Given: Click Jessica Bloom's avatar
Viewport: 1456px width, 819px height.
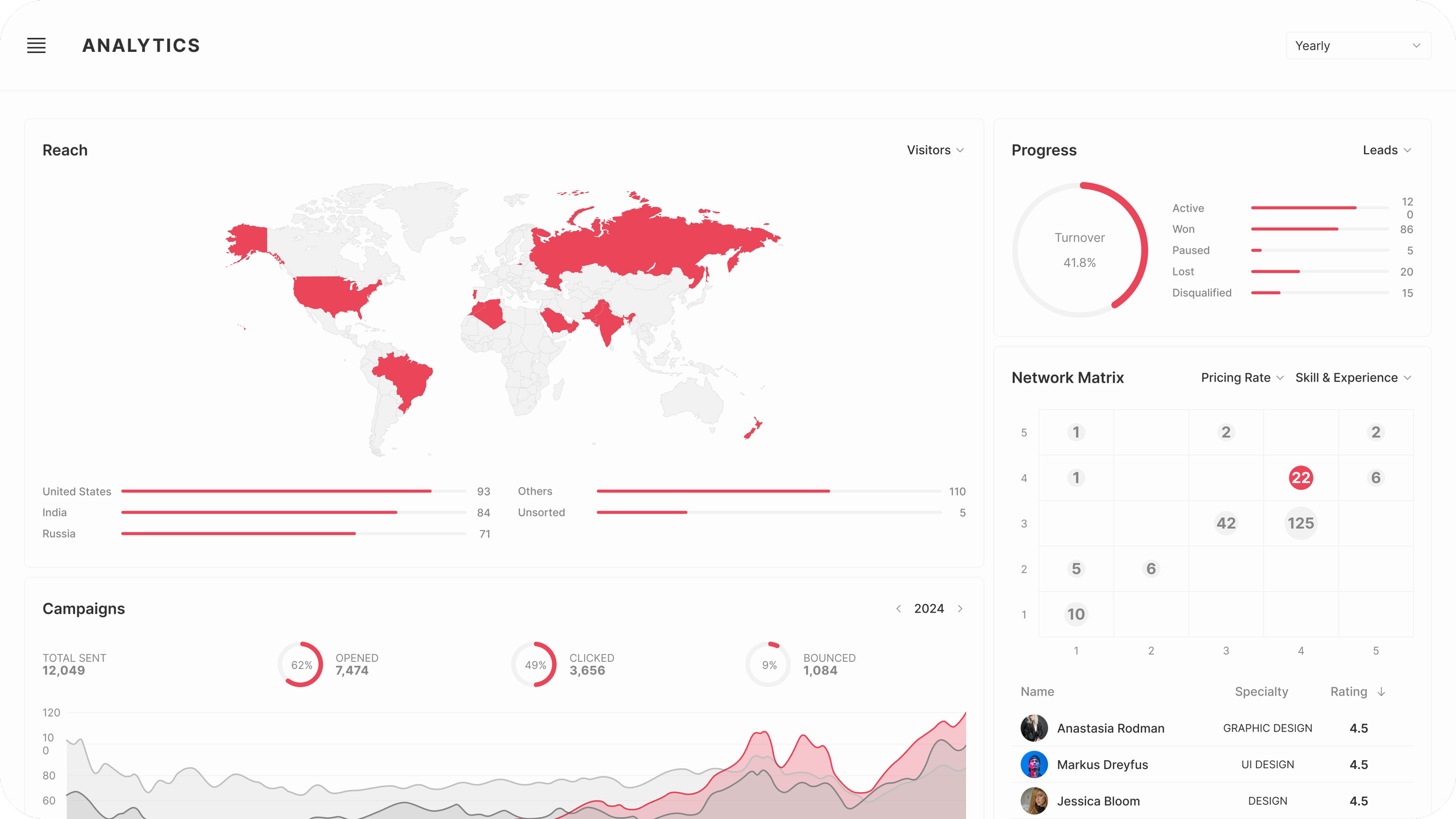Looking at the screenshot, I should coord(1034,801).
